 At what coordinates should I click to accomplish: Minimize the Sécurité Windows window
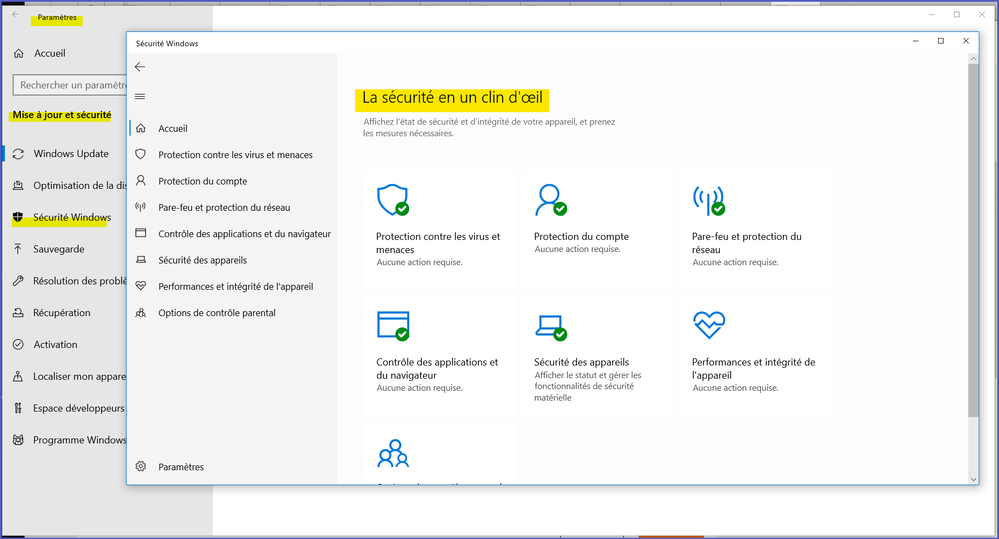coord(915,41)
